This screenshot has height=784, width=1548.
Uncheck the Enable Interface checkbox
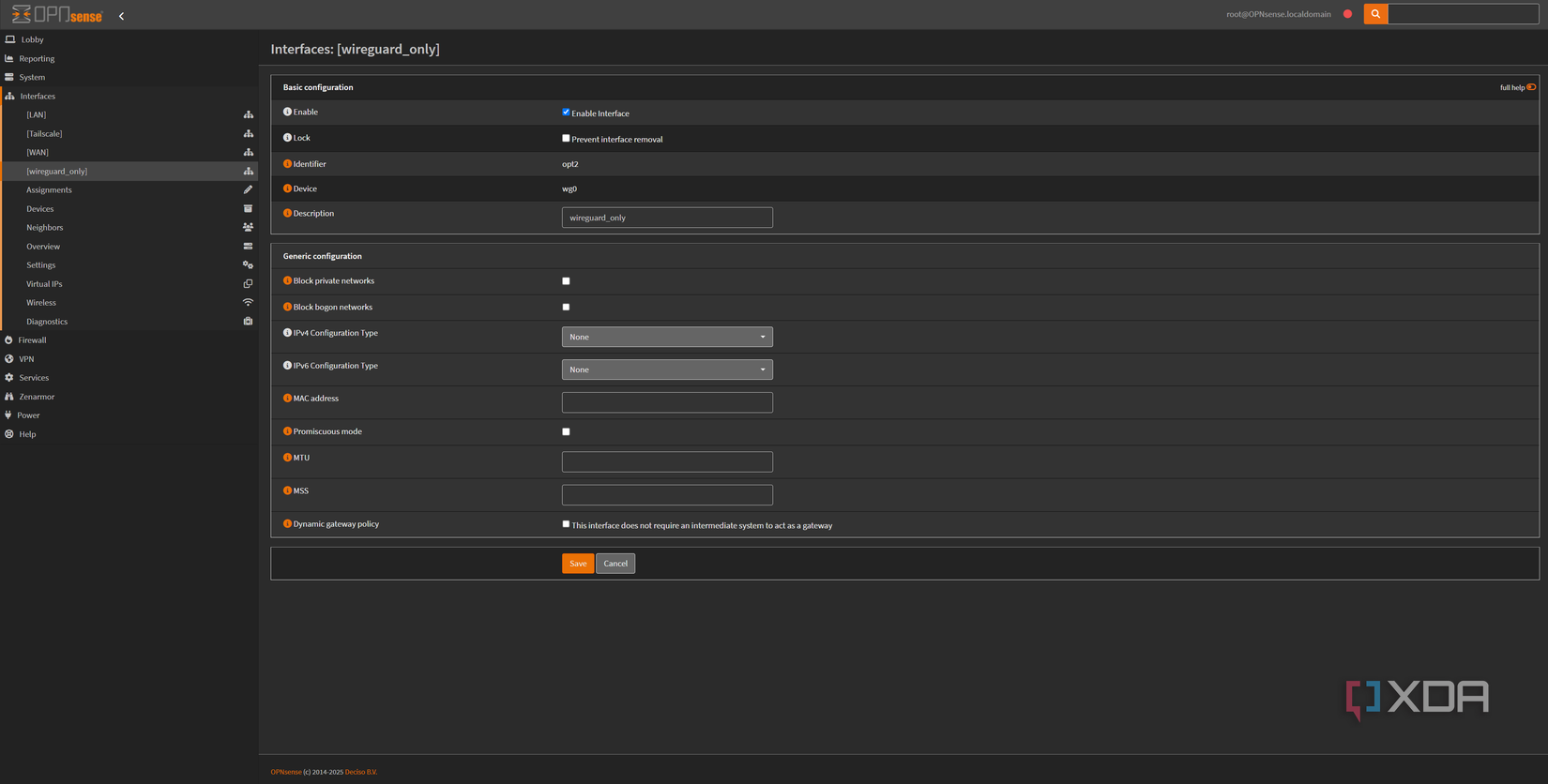[566, 113]
